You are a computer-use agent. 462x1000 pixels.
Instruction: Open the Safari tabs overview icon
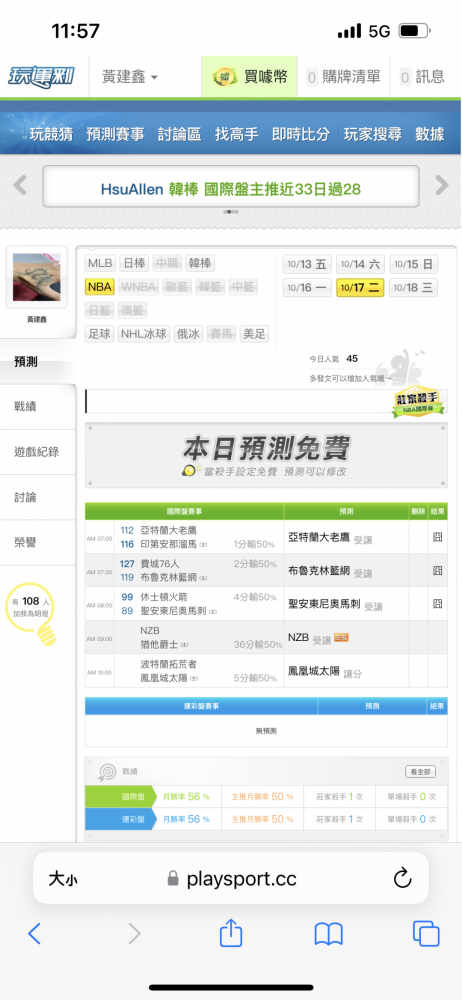tap(426, 934)
